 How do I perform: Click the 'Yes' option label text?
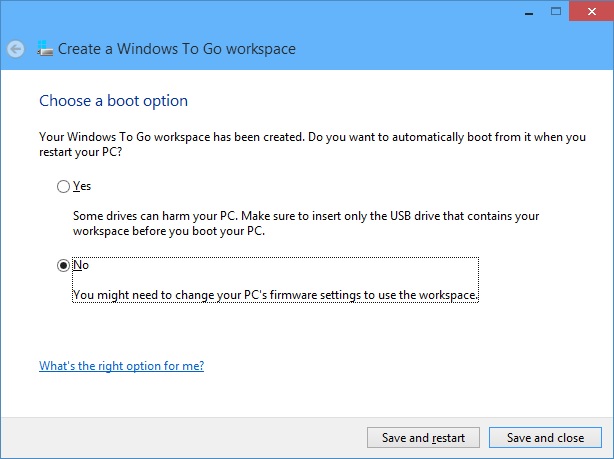tap(82, 186)
